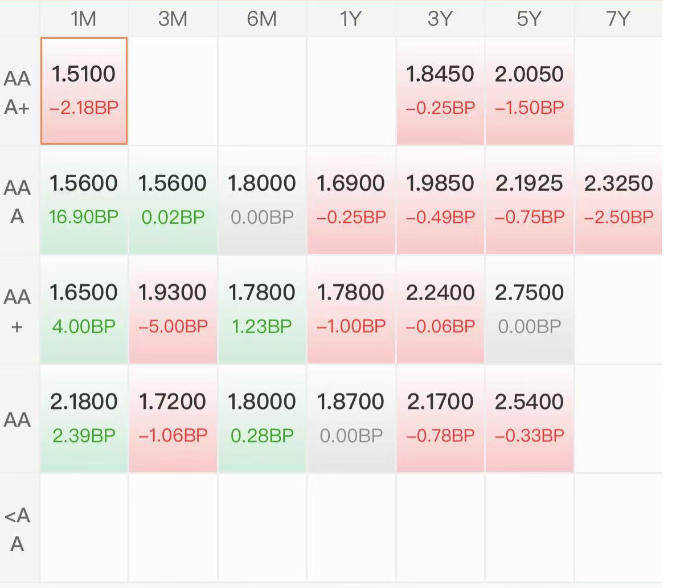Select the AA+ rating row header
The width and height of the screenshot is (678, 588).
tap(18, 310)
